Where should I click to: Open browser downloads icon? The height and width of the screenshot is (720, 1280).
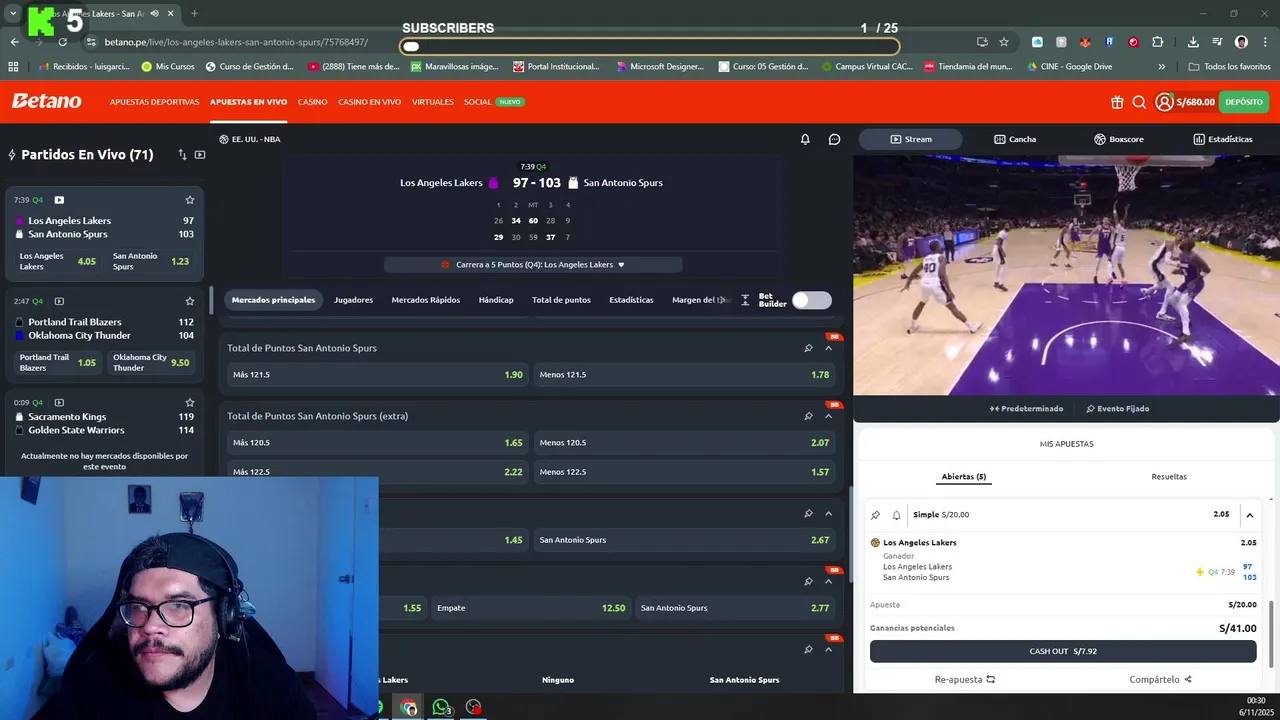pyautogui.click(x=1193, y=42)
